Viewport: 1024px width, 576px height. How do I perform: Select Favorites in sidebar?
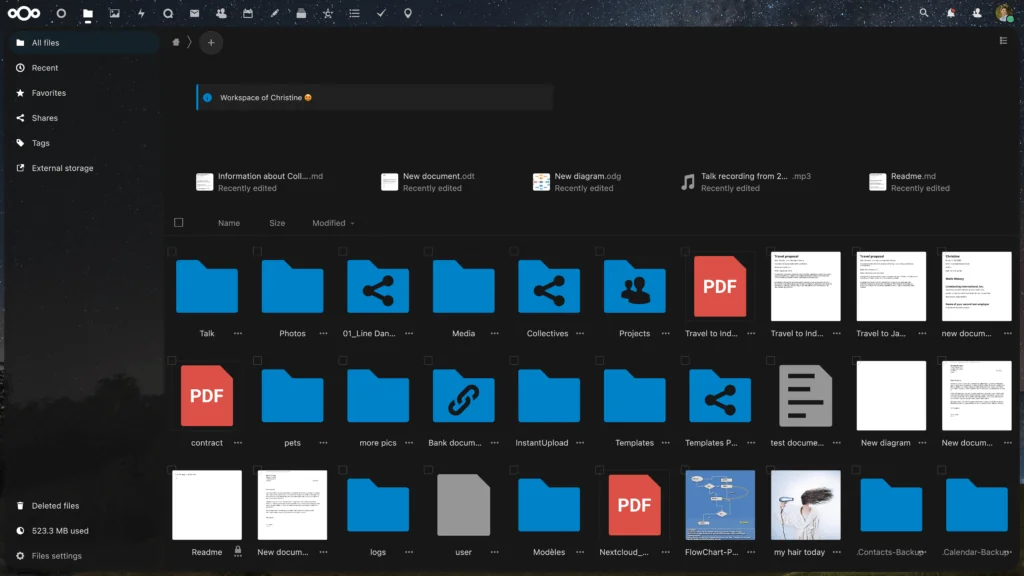(84, 93)
